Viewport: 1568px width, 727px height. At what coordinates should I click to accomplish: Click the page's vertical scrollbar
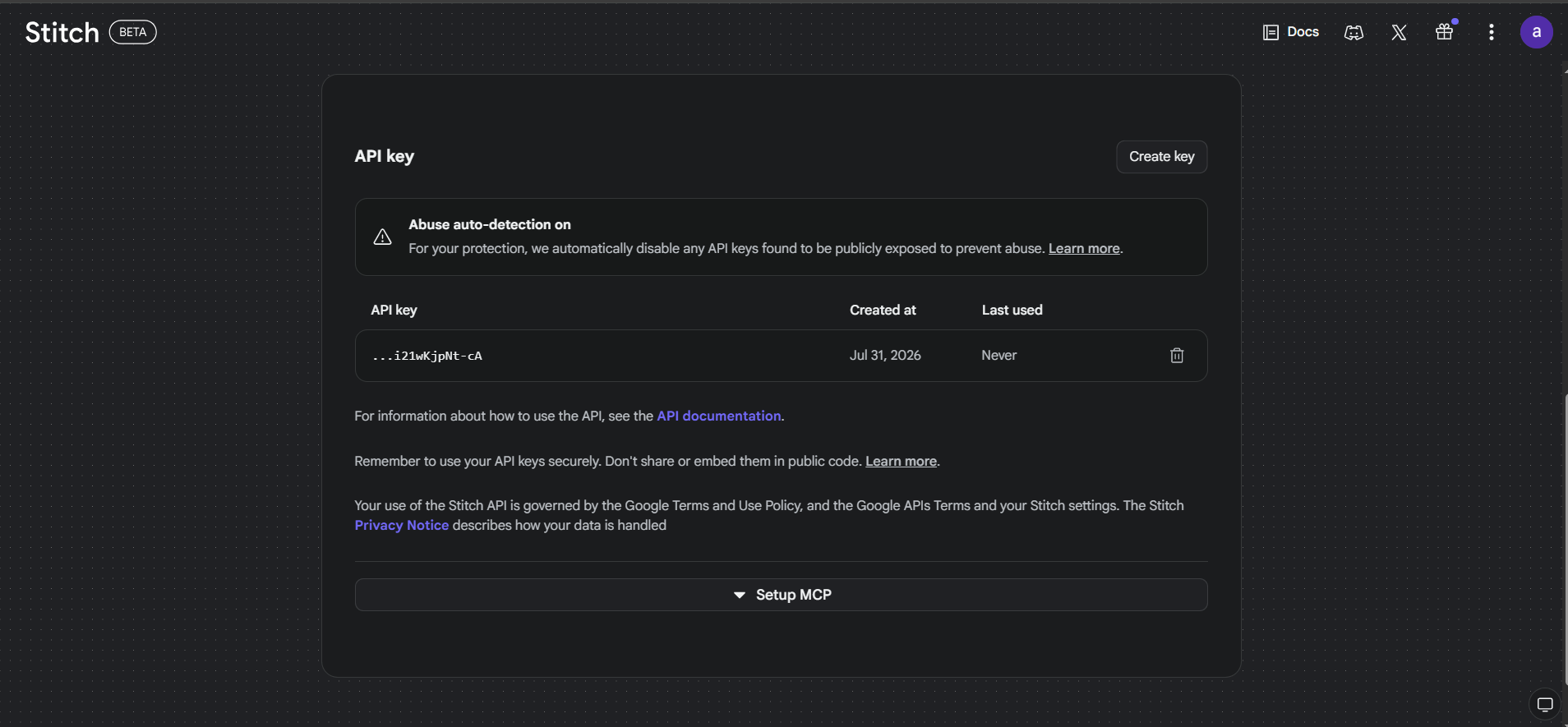[1565, 538]
